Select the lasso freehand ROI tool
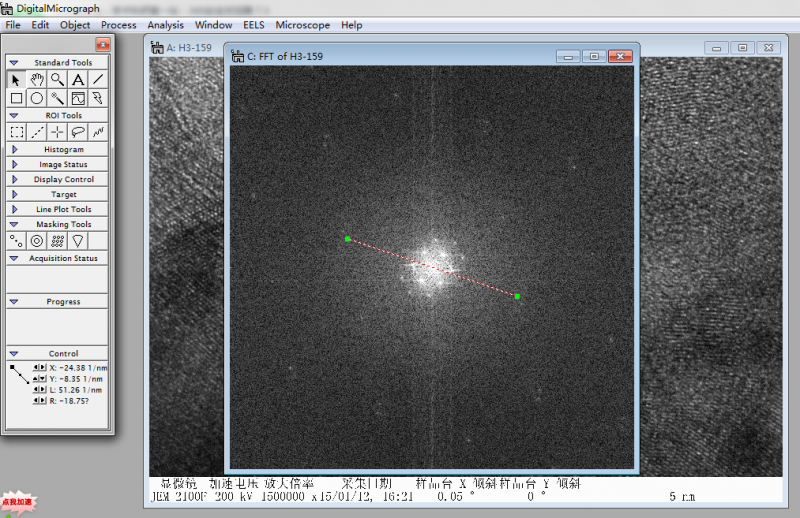Viewport: 800px width, 518px height. (78, 132)
